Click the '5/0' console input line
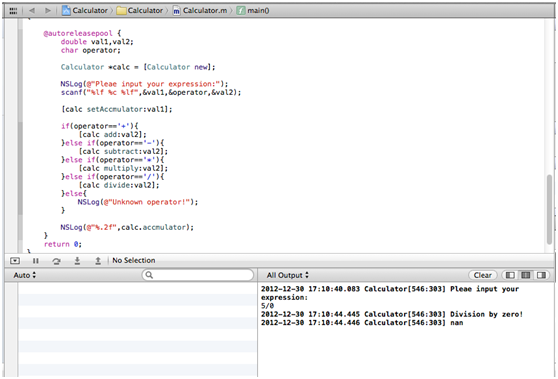The image size is (558, 379). [x=267, y=306]
